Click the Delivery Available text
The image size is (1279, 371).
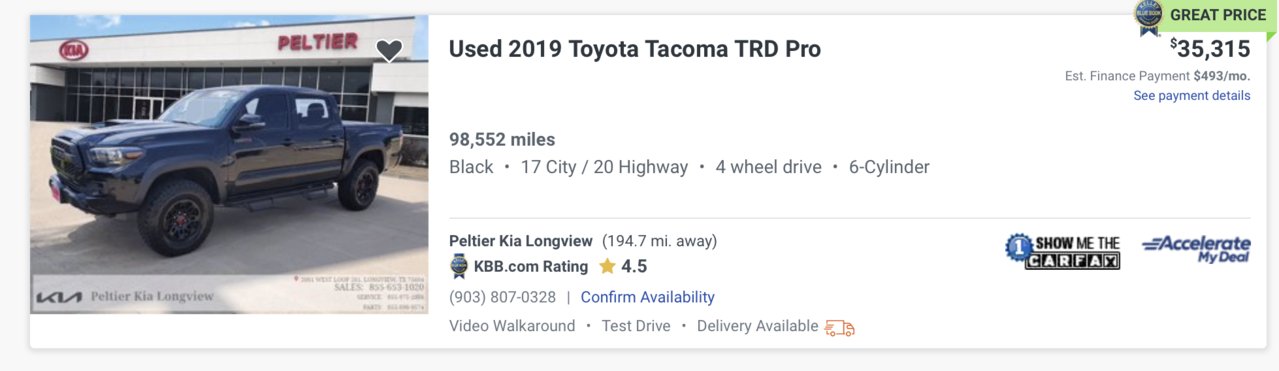click(x=757, y=326)
